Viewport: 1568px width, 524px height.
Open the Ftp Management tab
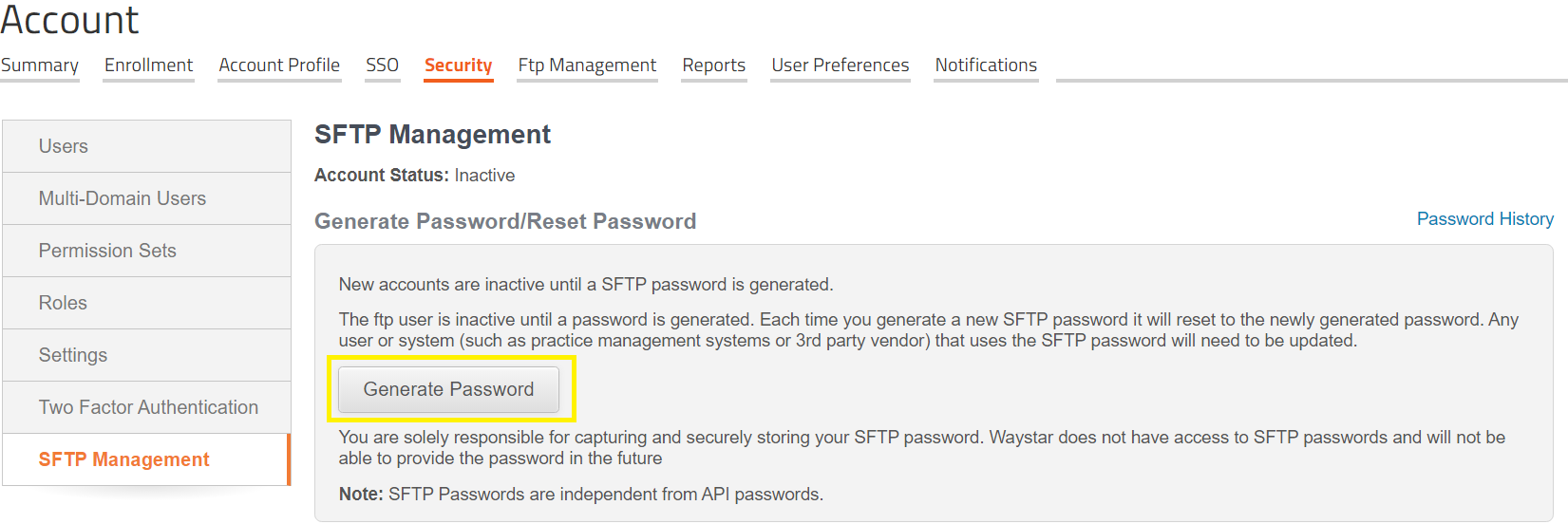click(587, 65)
